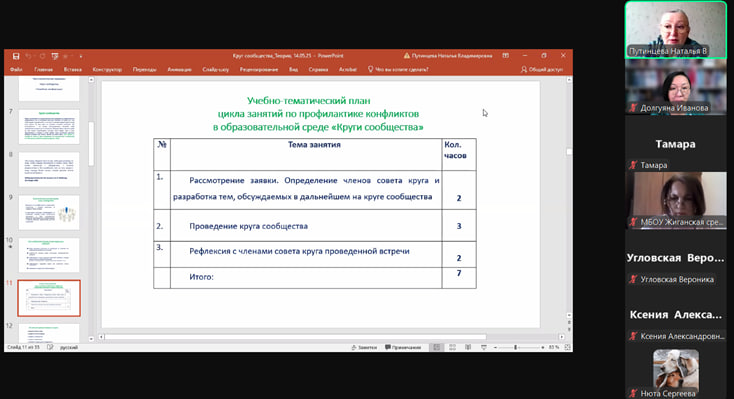Click the thumbnail pane scroll down arrow
734x399 pixels.
tap(91, 338)
